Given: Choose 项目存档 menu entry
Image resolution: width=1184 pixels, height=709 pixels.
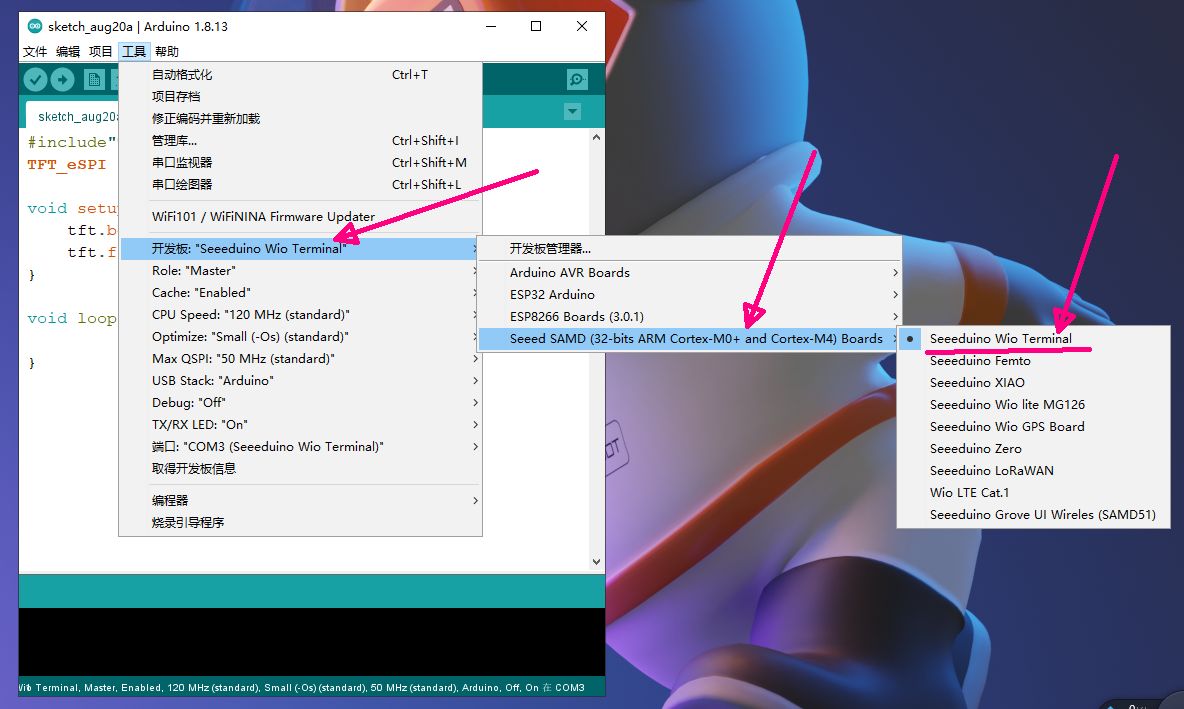Looking at the screenshot, I should tap(301, 97).
